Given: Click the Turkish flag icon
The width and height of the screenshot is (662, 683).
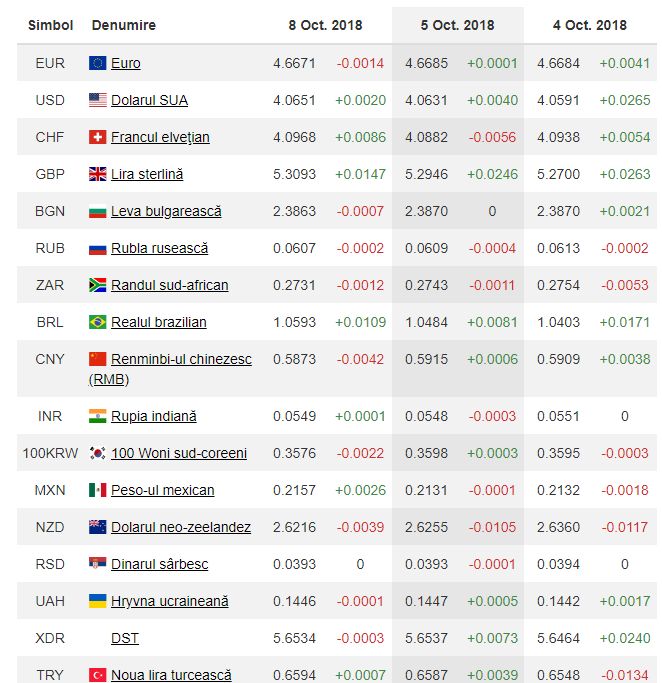Looking at the screenshot, I should (x=98, y=675).
